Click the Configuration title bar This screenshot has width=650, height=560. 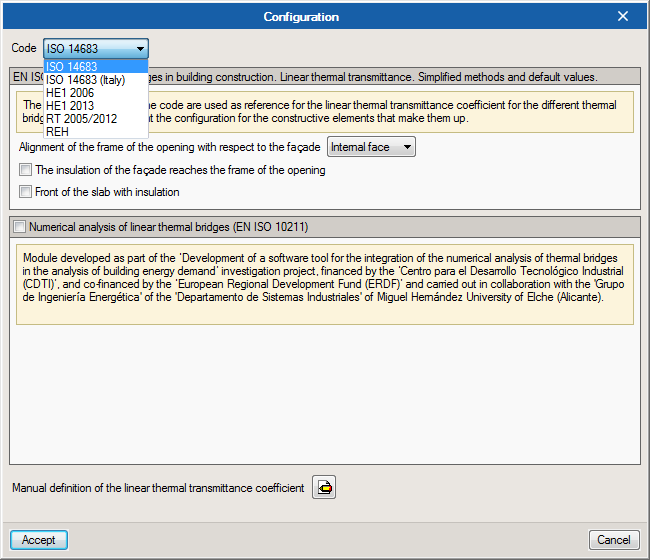(x=300, y=16)
